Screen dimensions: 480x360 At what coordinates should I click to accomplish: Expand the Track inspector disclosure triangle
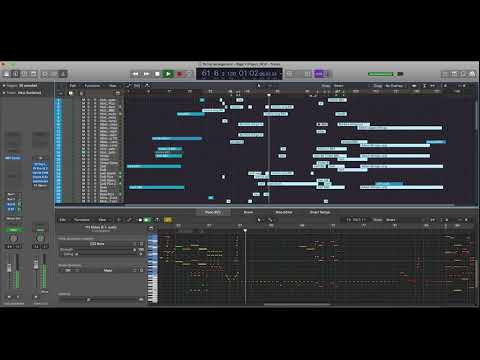4,93
